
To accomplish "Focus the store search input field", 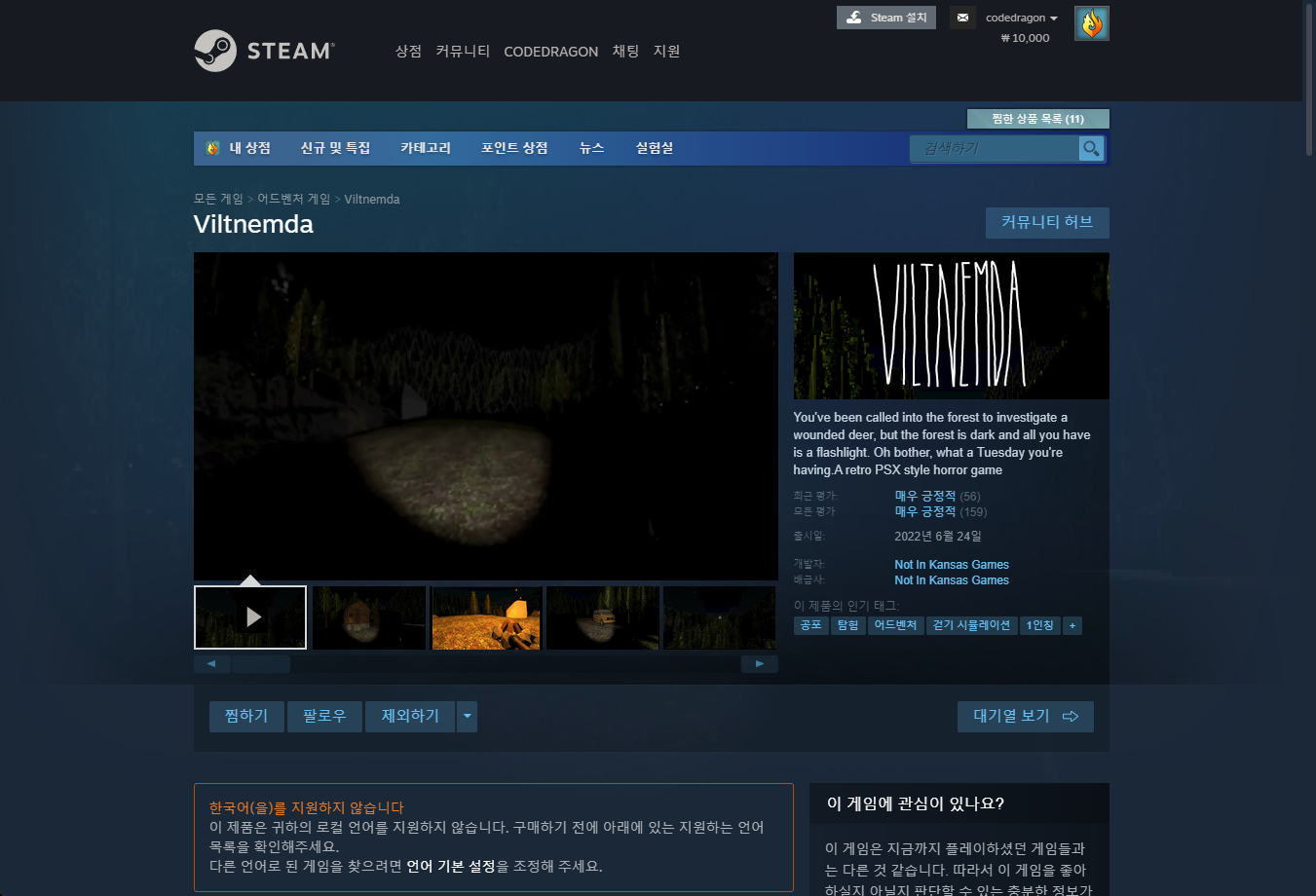I will (x=995, y=148).
